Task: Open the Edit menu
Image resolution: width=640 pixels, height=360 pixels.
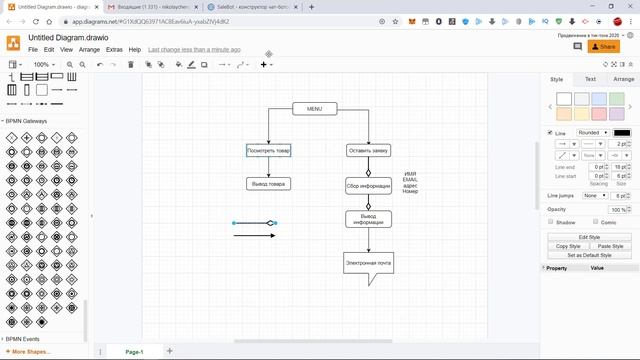Action: [x=49, y=49]
